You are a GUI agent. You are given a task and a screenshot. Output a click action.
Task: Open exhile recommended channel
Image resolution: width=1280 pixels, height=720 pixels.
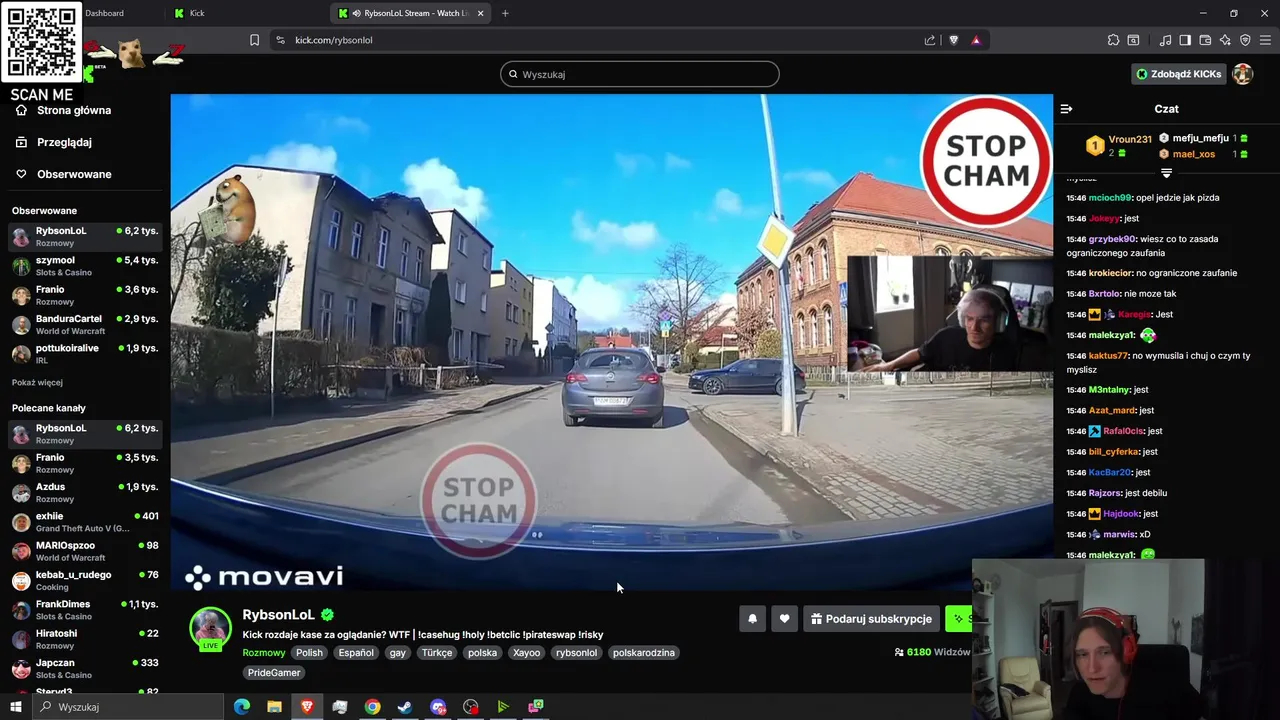85,521
